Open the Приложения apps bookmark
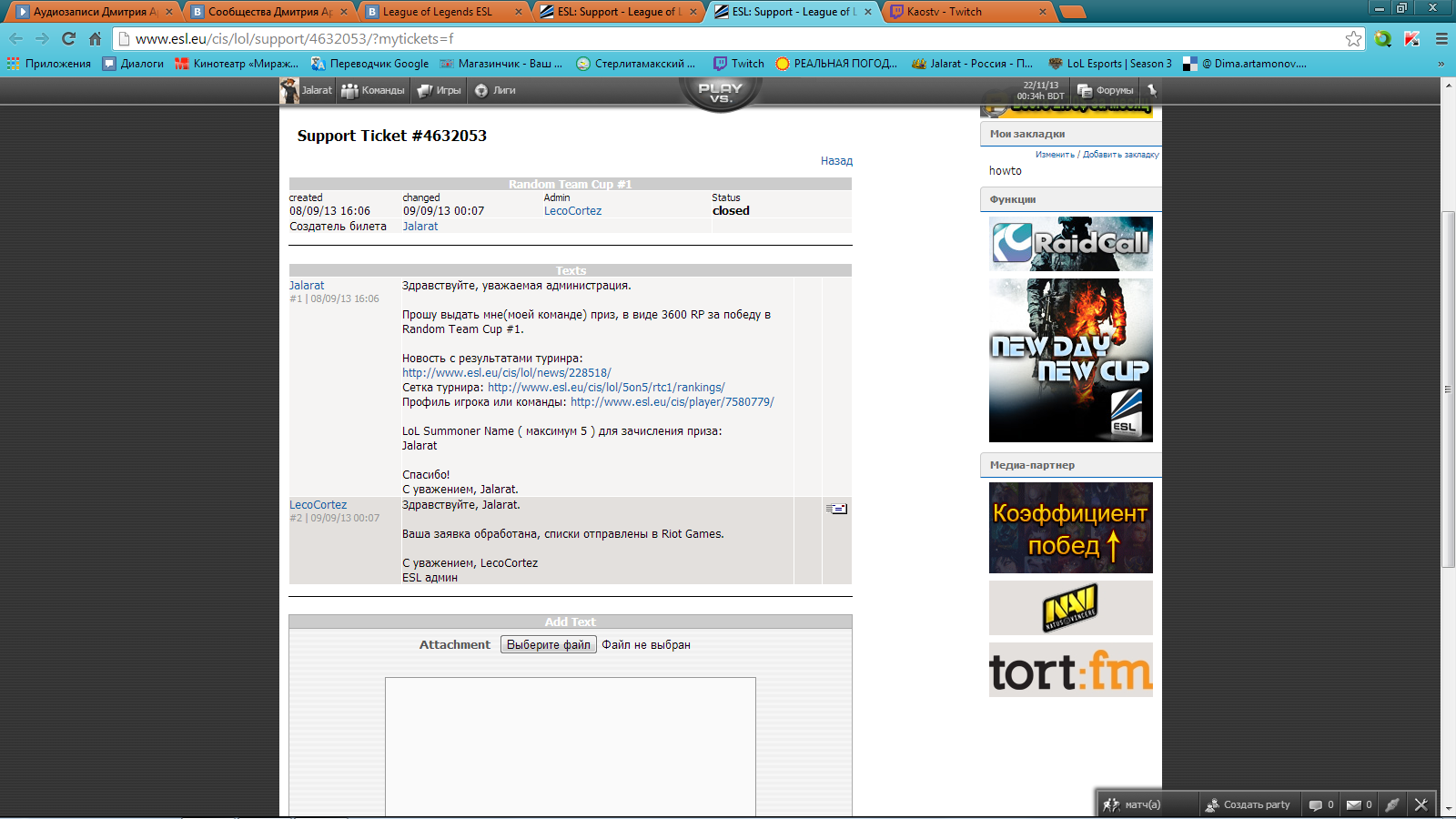Viewport: 1456px width, 819px height. pyautogui.click(x=49, y=64)
